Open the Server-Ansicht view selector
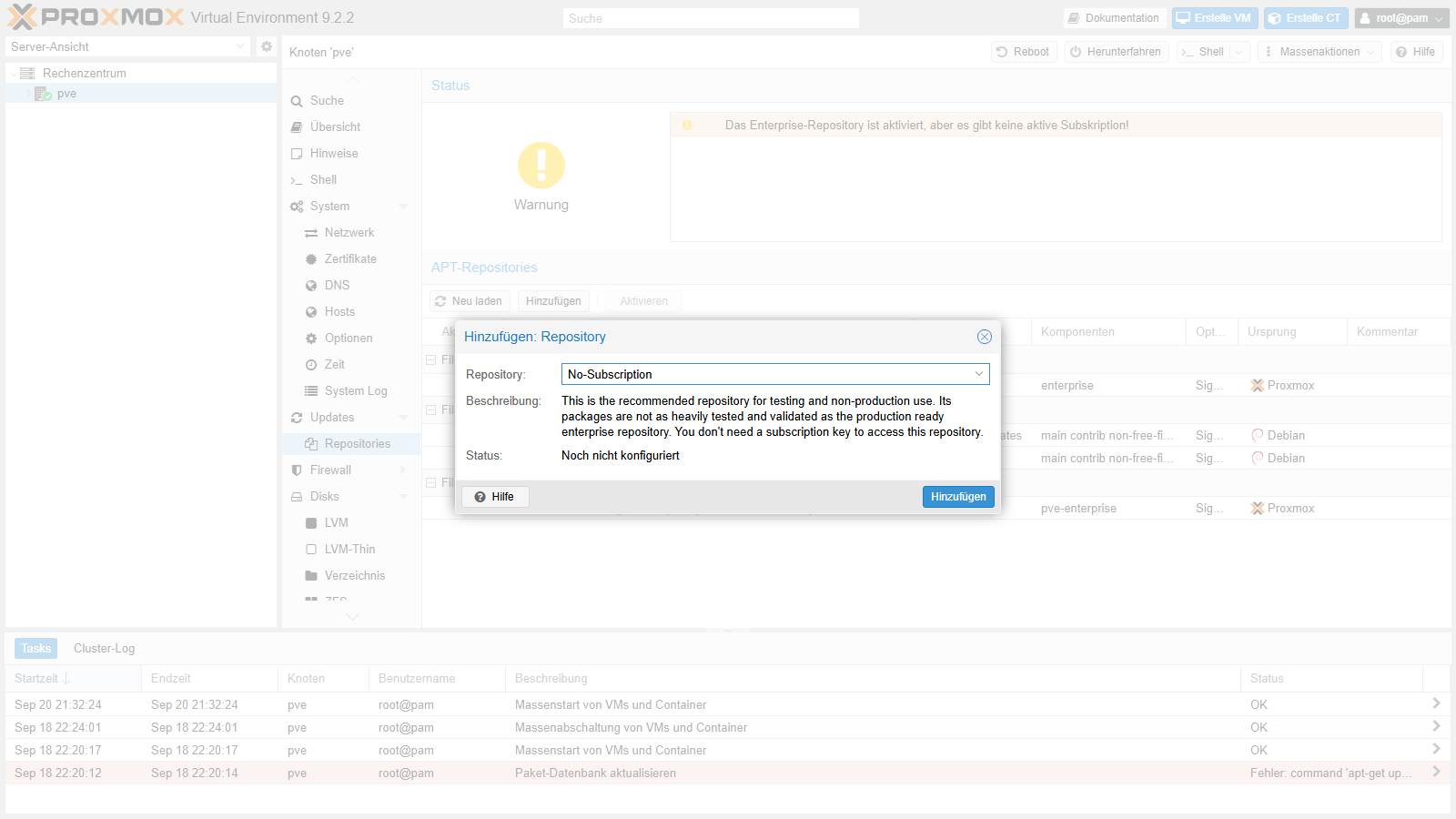This screenshot has height=819, width=1456. [x=127, y=46]
